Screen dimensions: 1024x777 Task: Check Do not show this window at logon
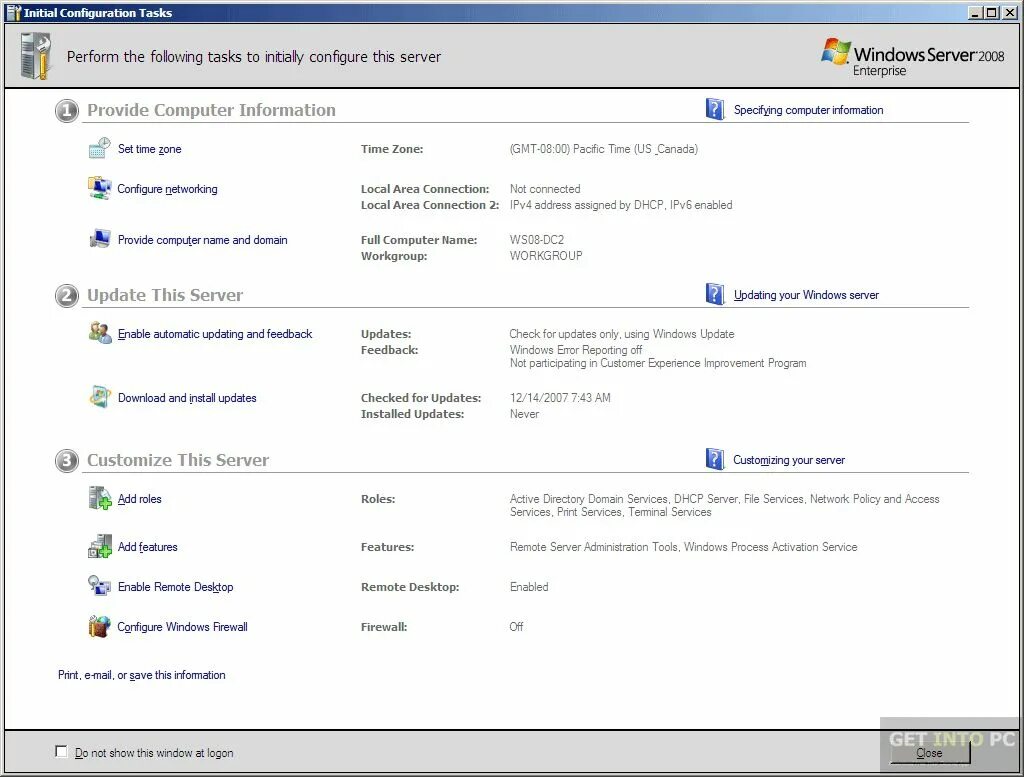click(x=61, y=752)
